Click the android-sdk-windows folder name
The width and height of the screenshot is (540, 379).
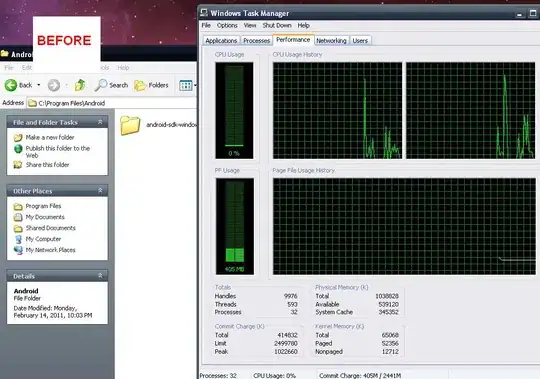[172, 125]
